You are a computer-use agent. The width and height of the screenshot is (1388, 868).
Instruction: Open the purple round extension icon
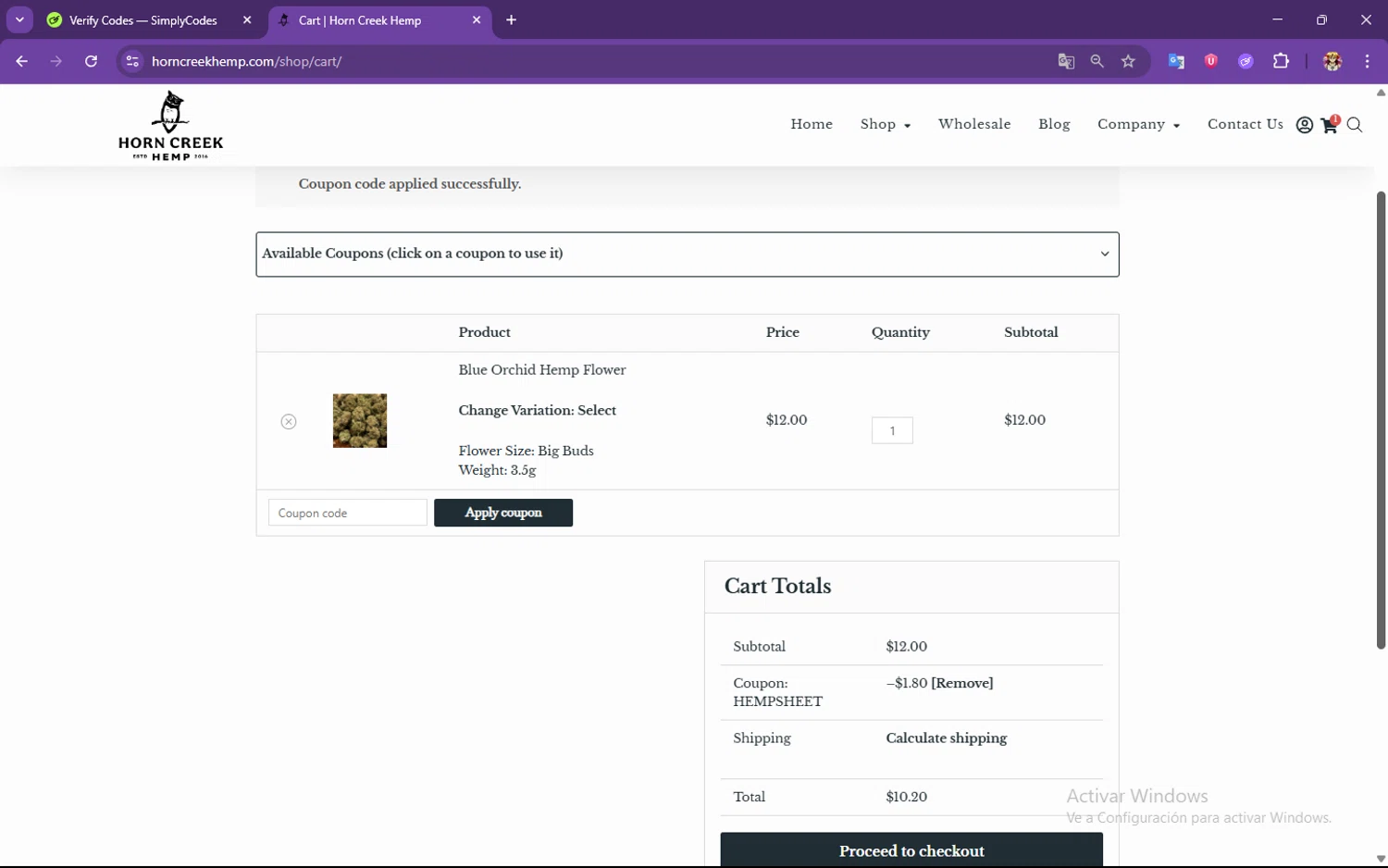click(1245, 61)
